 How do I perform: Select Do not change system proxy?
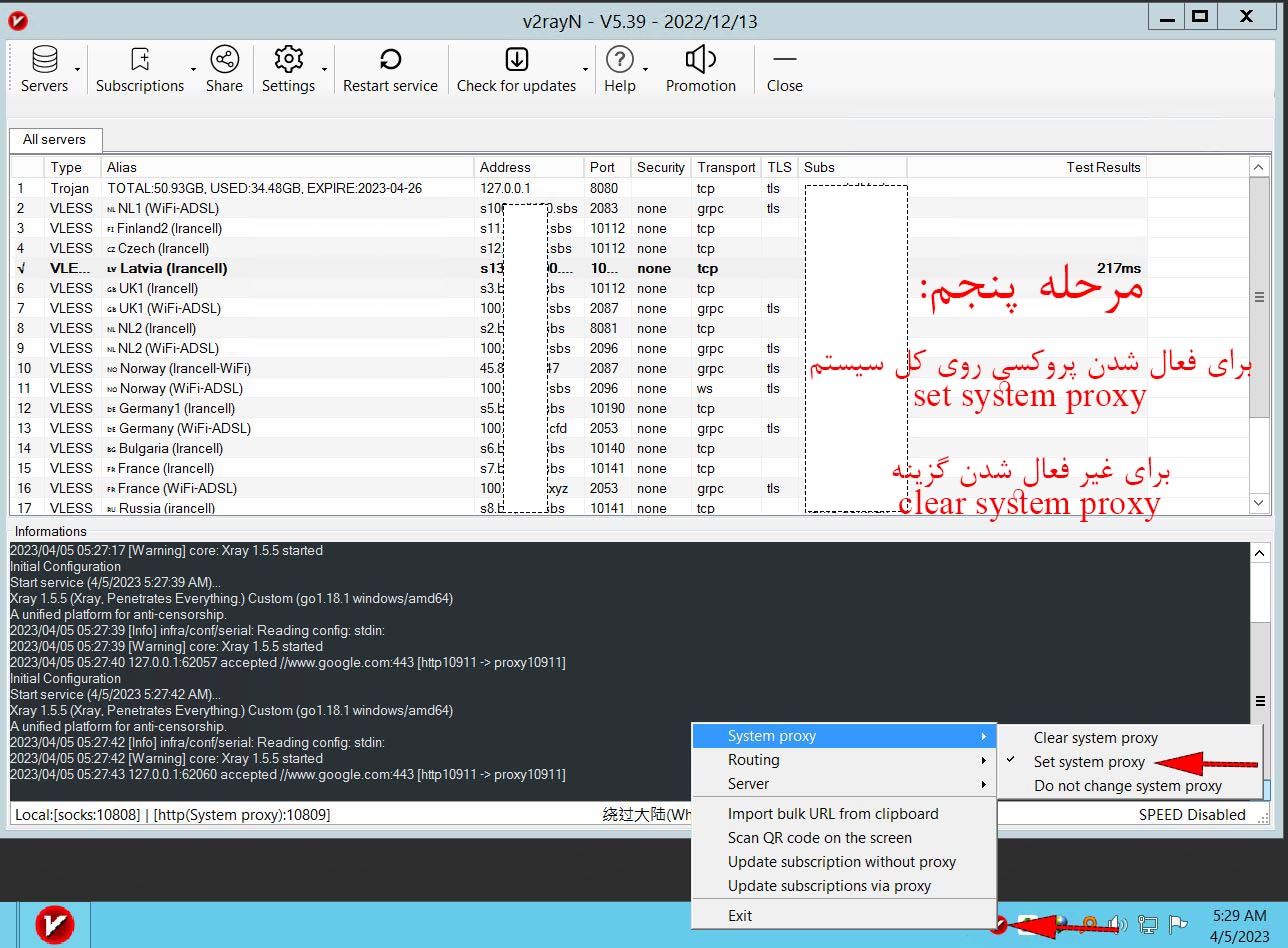[1130, 786]
